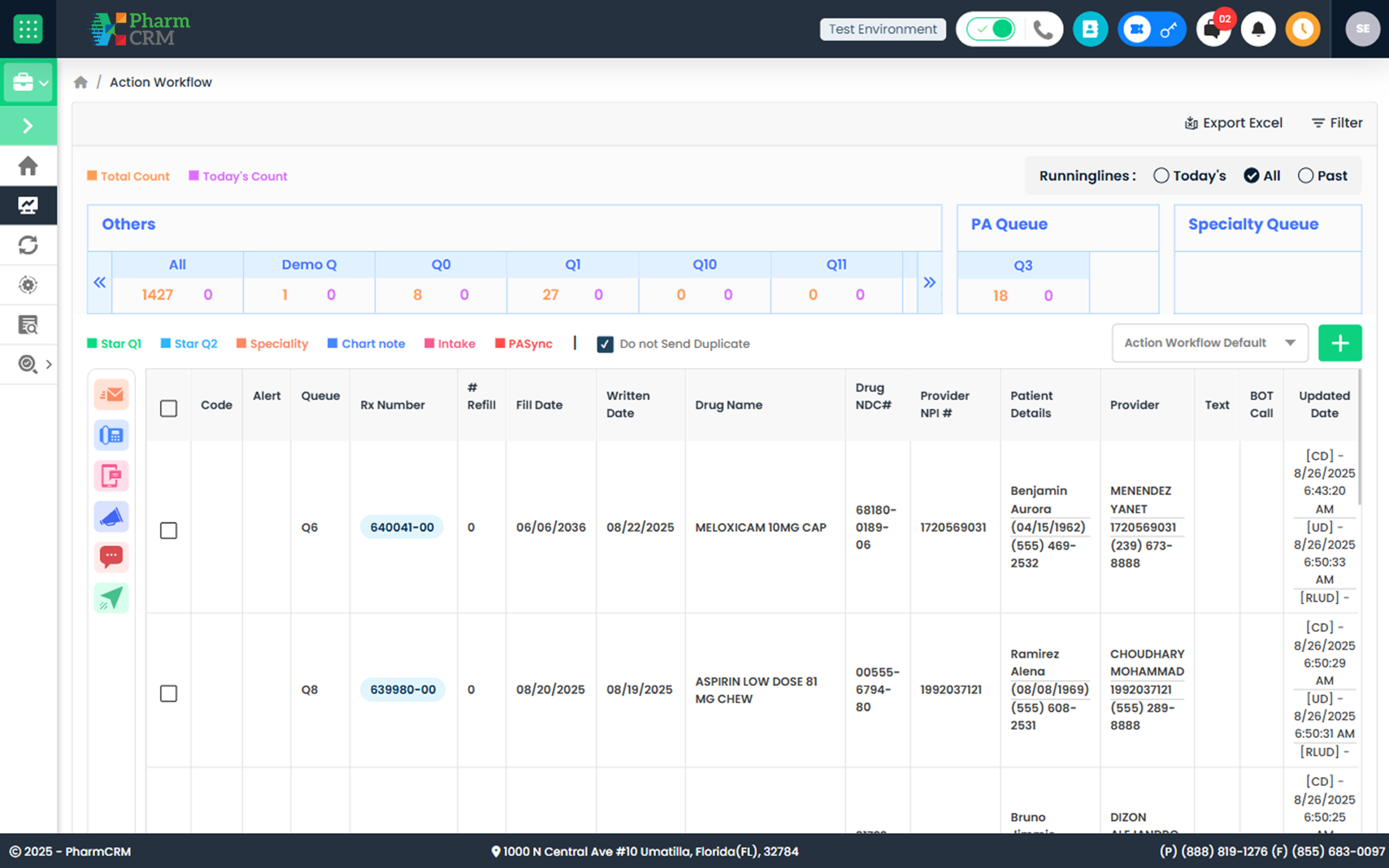Viewport: 1389px width, 868px height.
Task: Show next queues with right double chevron
Action: 929,283
